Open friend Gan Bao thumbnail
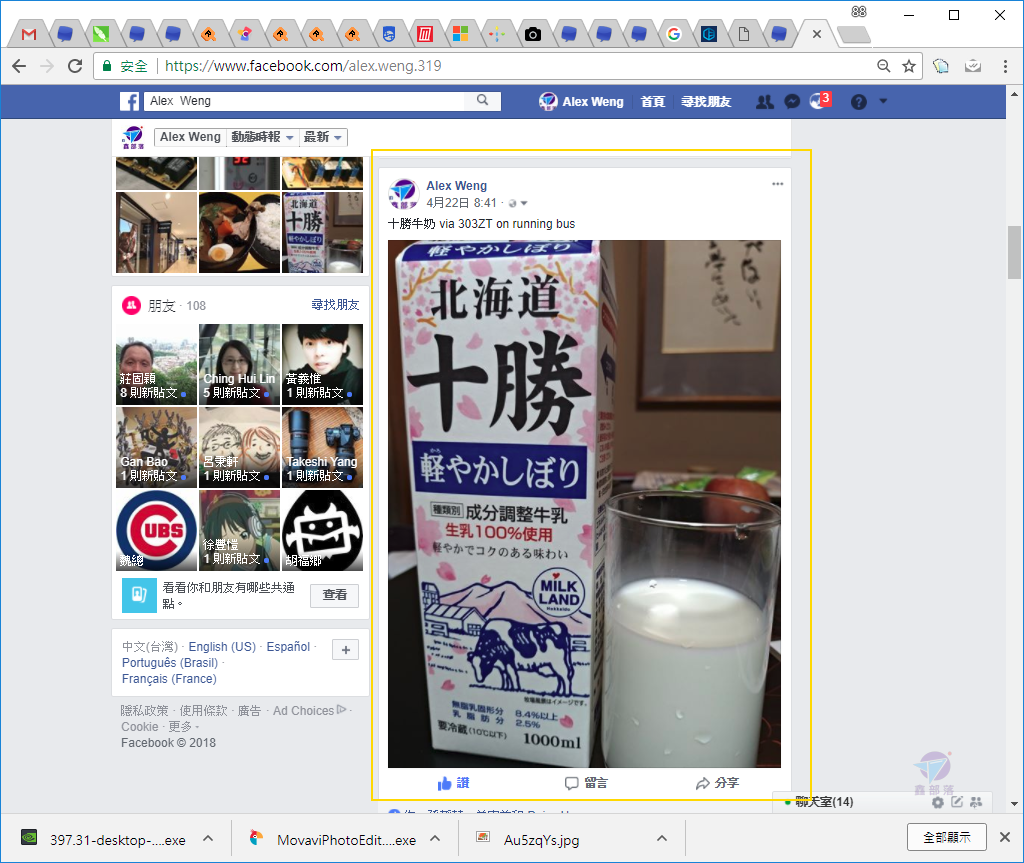The image size is (1024, 863). 156,448
